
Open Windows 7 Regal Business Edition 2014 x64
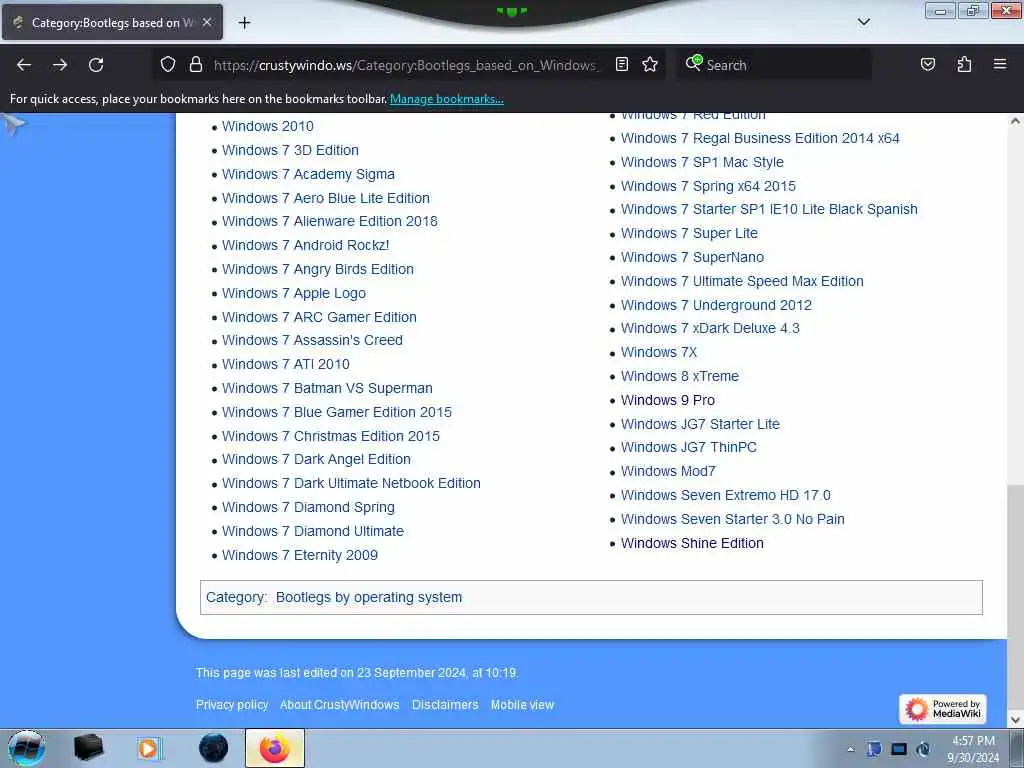(x=760, y=138)
